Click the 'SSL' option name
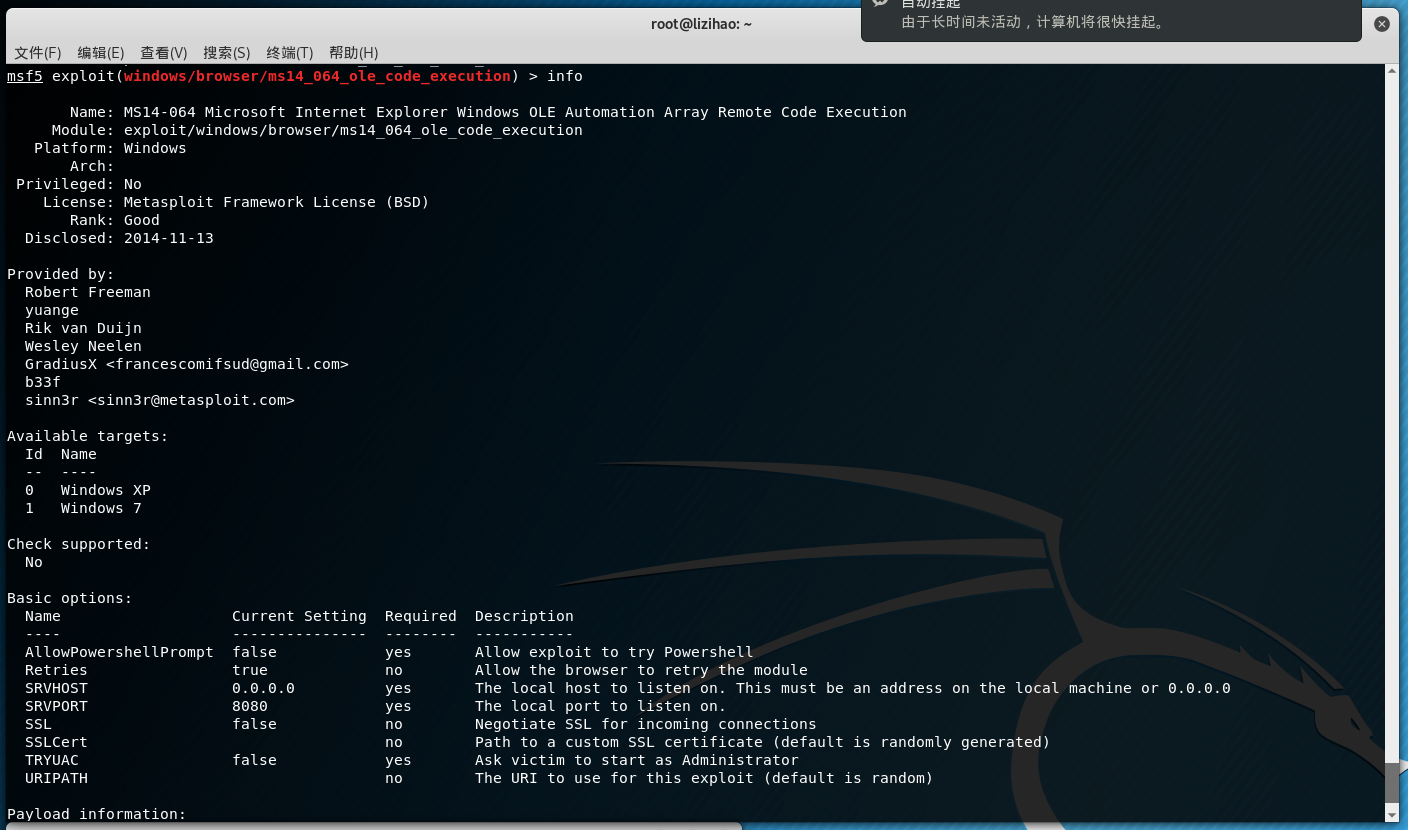Screen dimensions: 1408x830 tap(38, 724)
